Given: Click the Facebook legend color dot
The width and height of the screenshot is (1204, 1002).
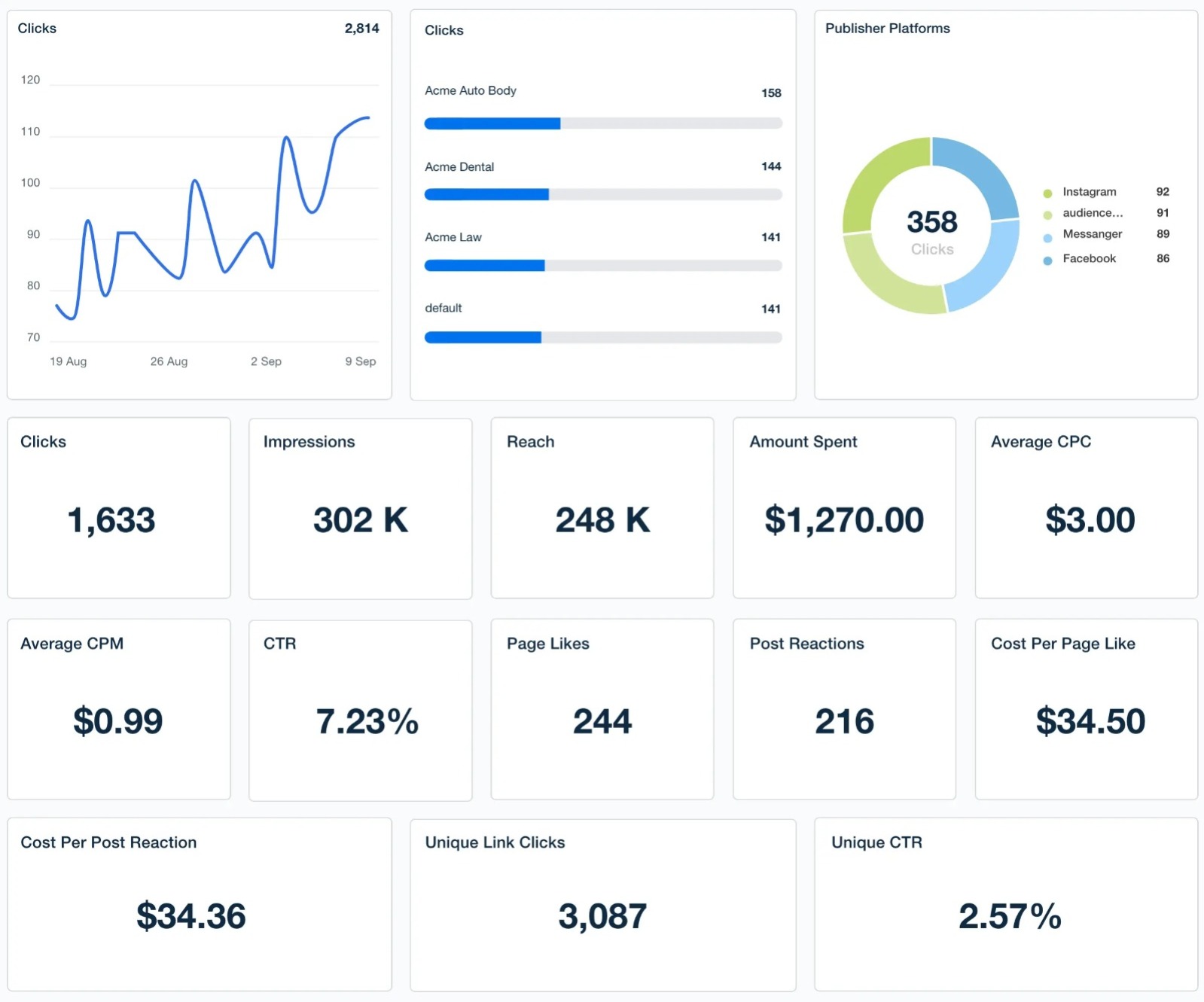Looking at the screenshot, I should (x=1047, y=260).
